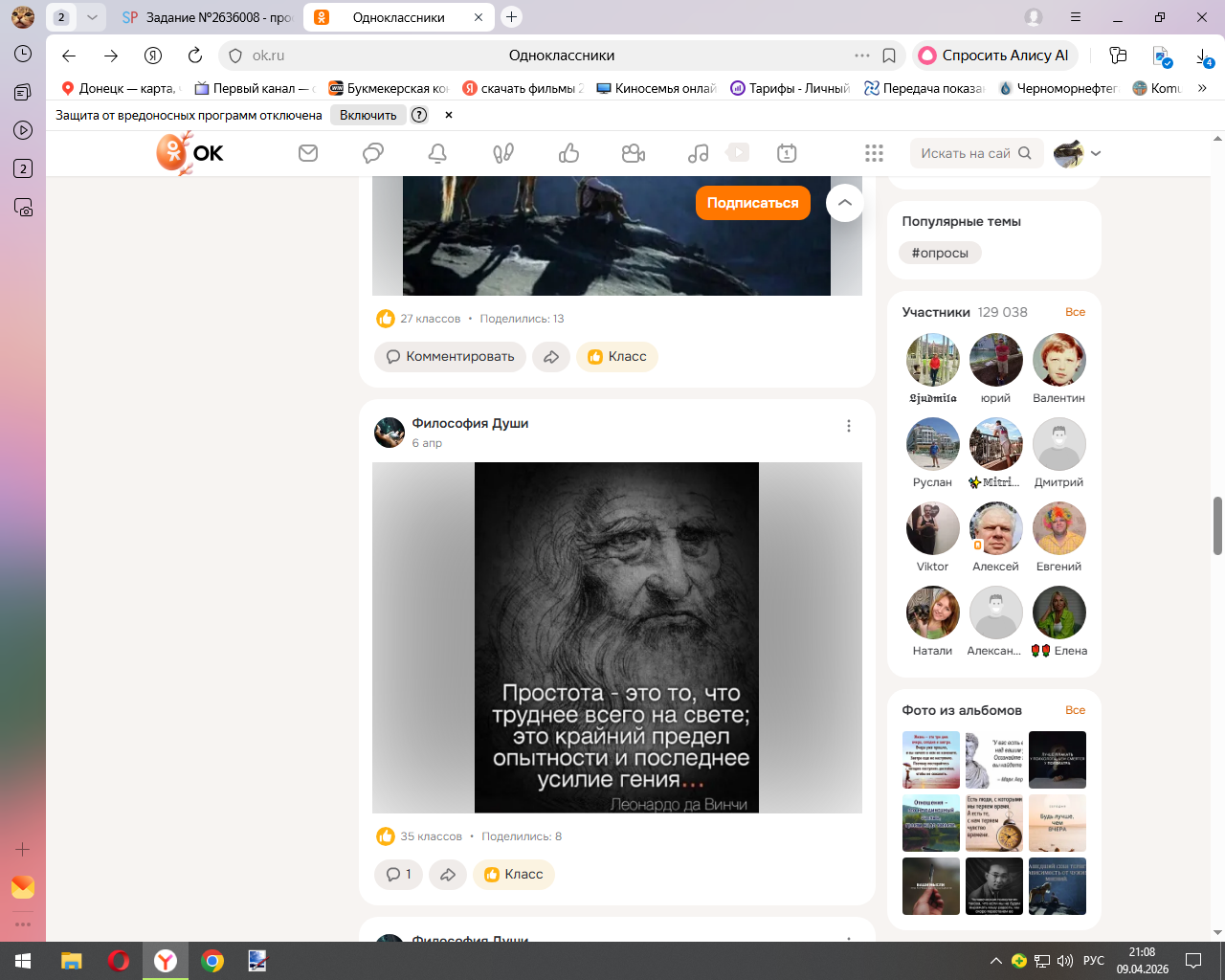Viewport: 1225px width, 980px height.
Task: Open File Explorer from the taskbar
Action: [x=72, y=961]
